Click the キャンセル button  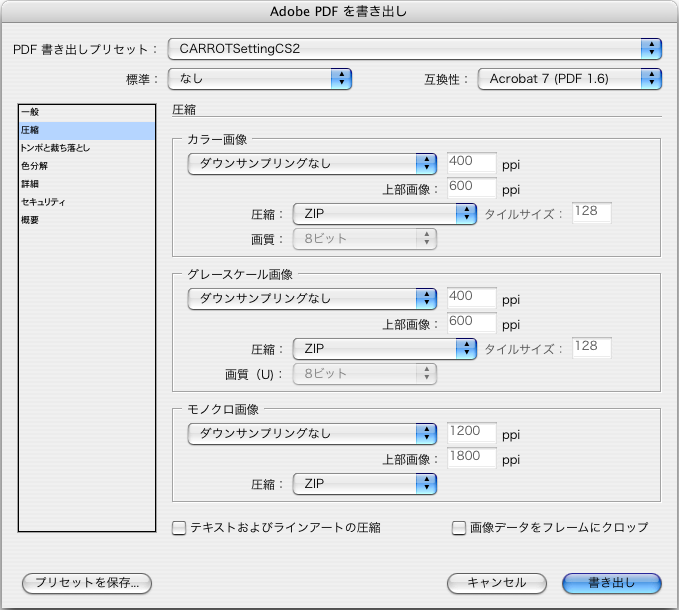point(497,583)
